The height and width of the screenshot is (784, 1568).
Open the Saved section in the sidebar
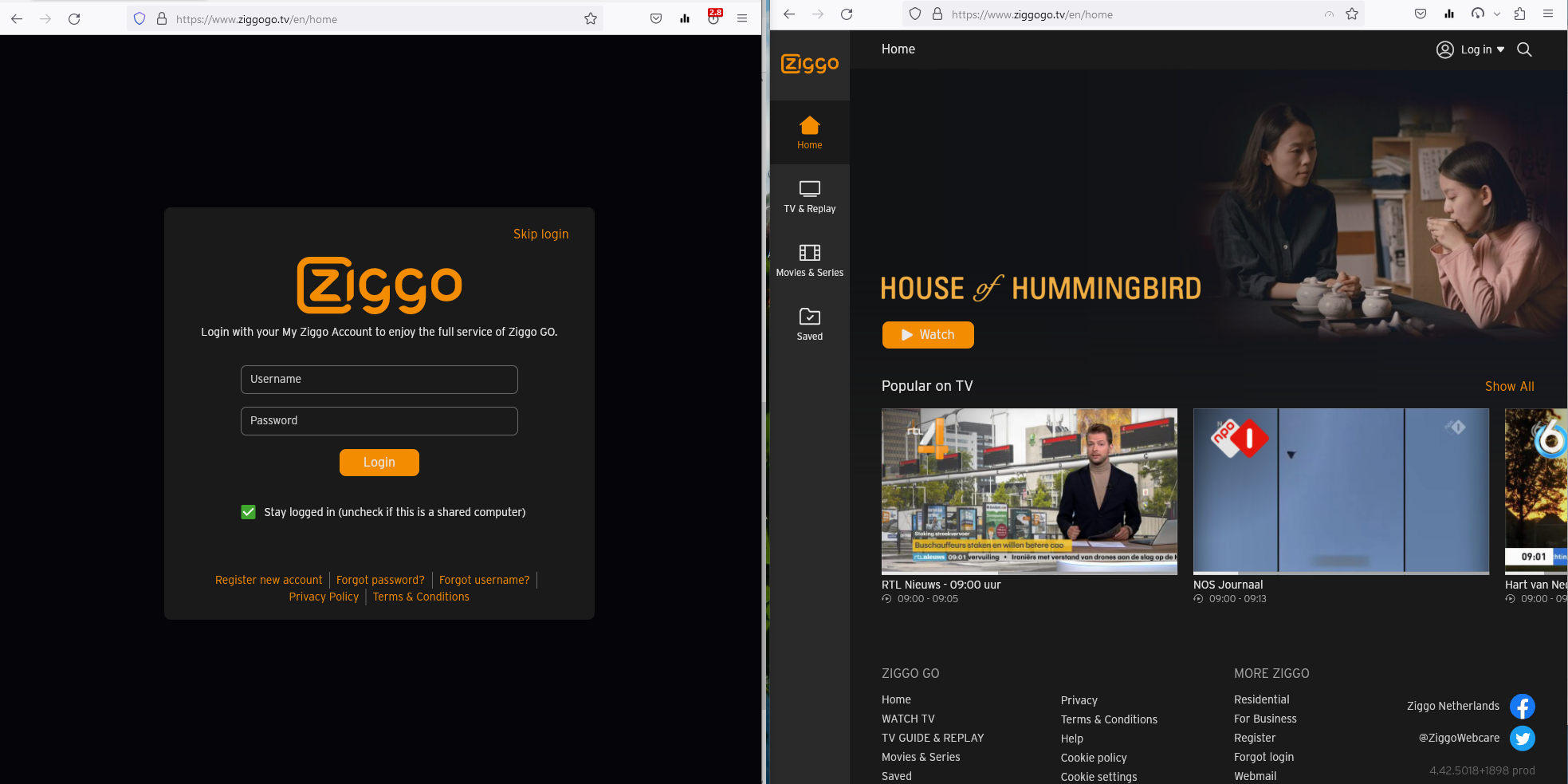click(809, 324)
